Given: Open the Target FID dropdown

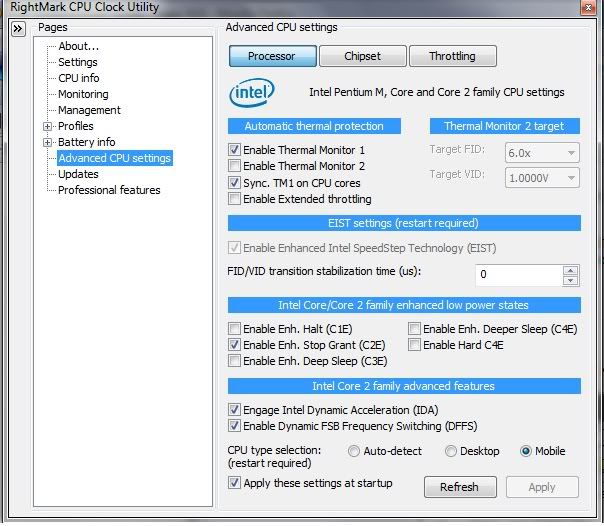Looking at the screenshot, I should point(542,153).
